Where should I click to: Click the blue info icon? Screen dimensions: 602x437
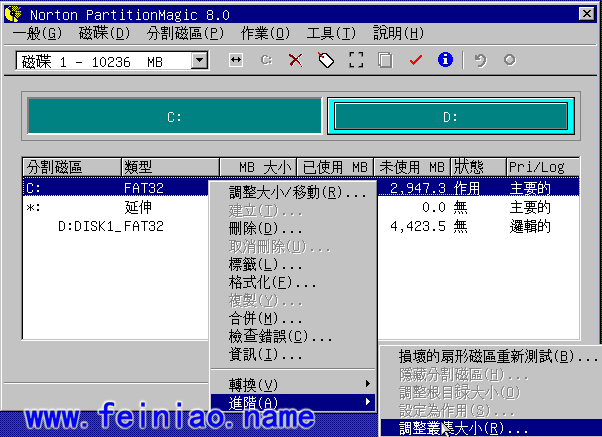[x=445, y=60]
